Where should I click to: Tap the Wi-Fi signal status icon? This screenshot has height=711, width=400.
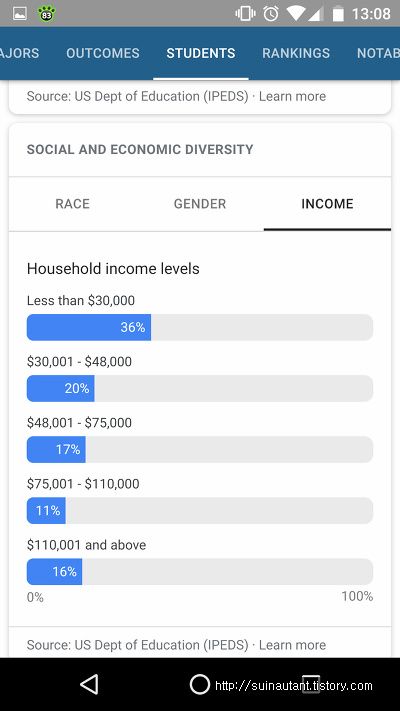pyautogui.click(x=295, y=14)
